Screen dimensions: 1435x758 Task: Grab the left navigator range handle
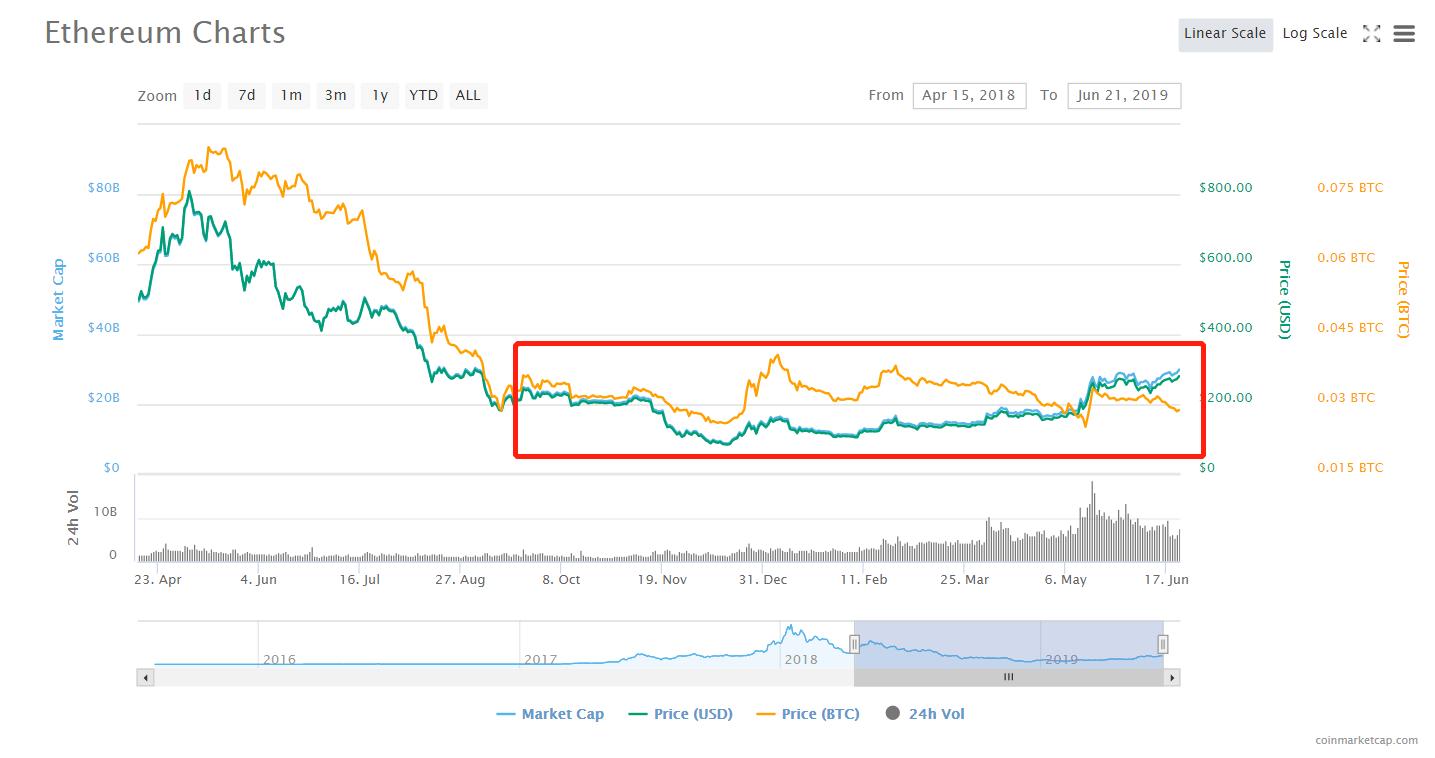(x=854, y=643)
